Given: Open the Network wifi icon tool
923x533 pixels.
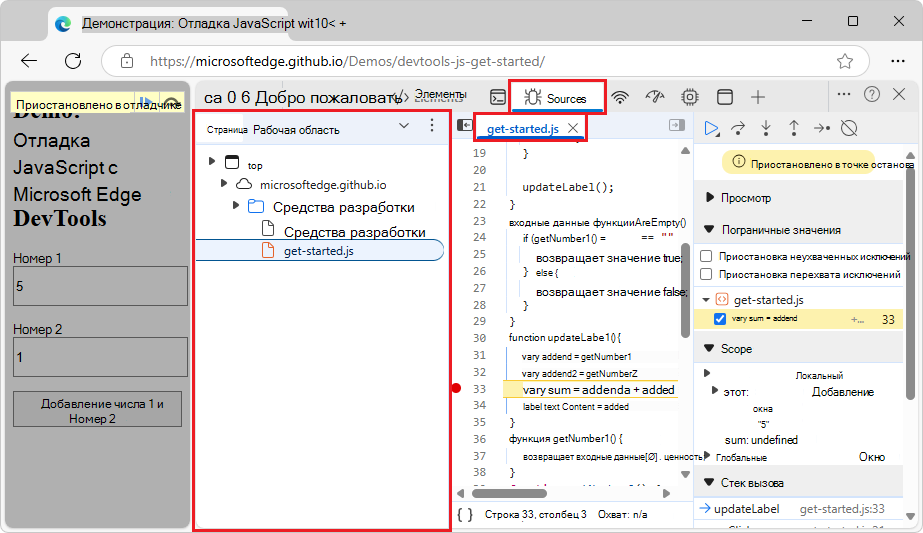Looking at the screenshot, I should point(620,97).
